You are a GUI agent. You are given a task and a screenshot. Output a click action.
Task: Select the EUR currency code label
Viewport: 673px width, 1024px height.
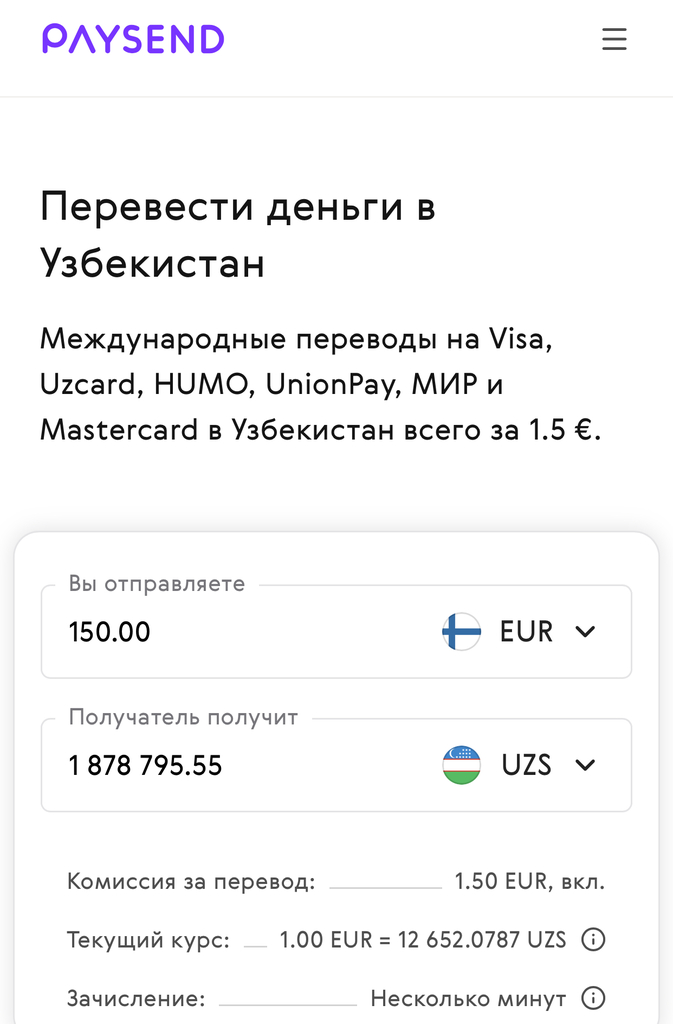[x=526, y=632]
